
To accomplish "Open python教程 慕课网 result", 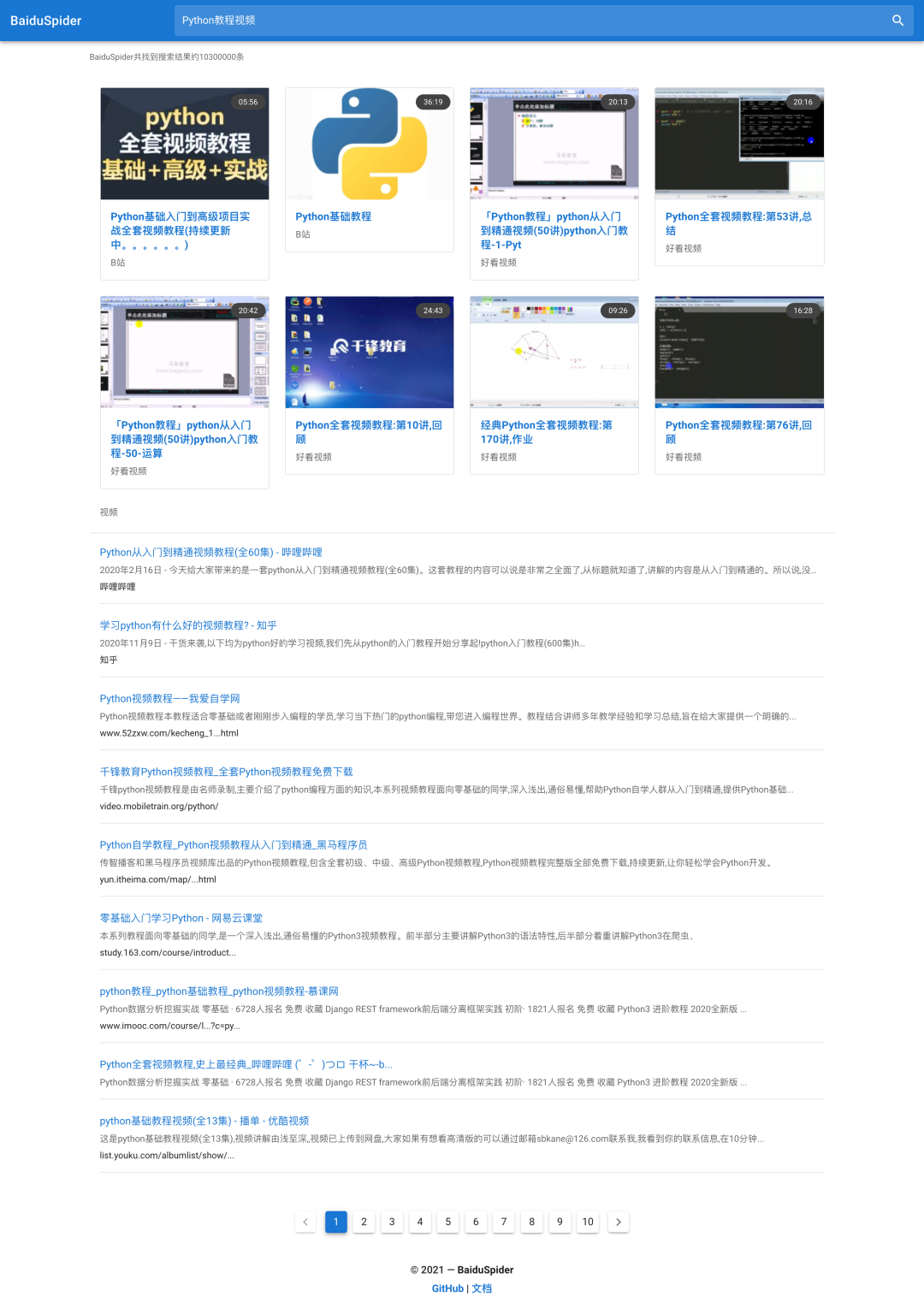I will point(219,991).
